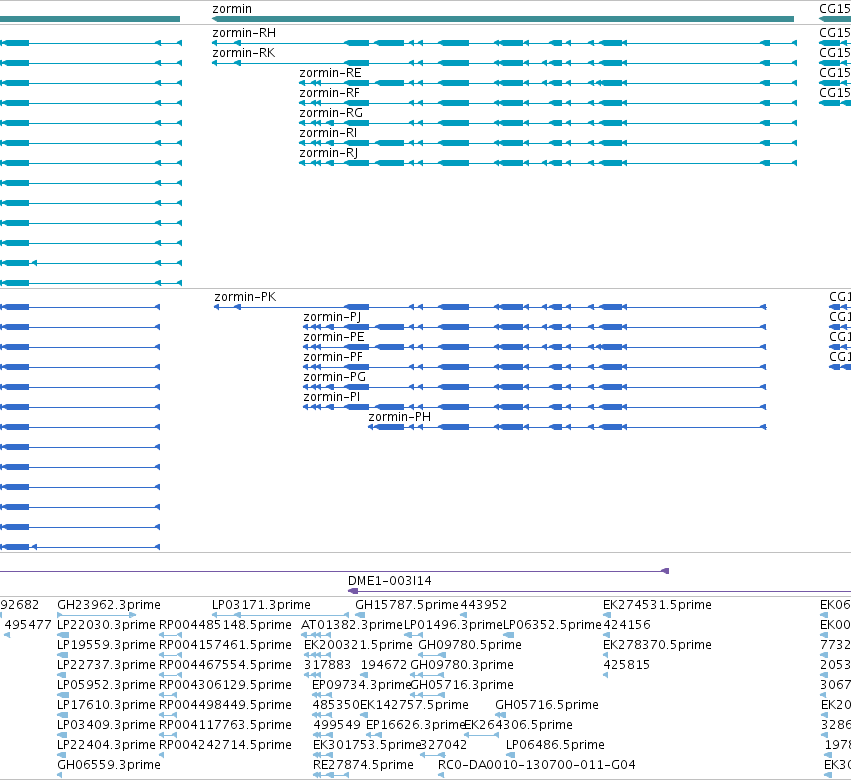Click the EK274531.5prime EST label
Screen dimensions: 851x780
pos(657,605)
